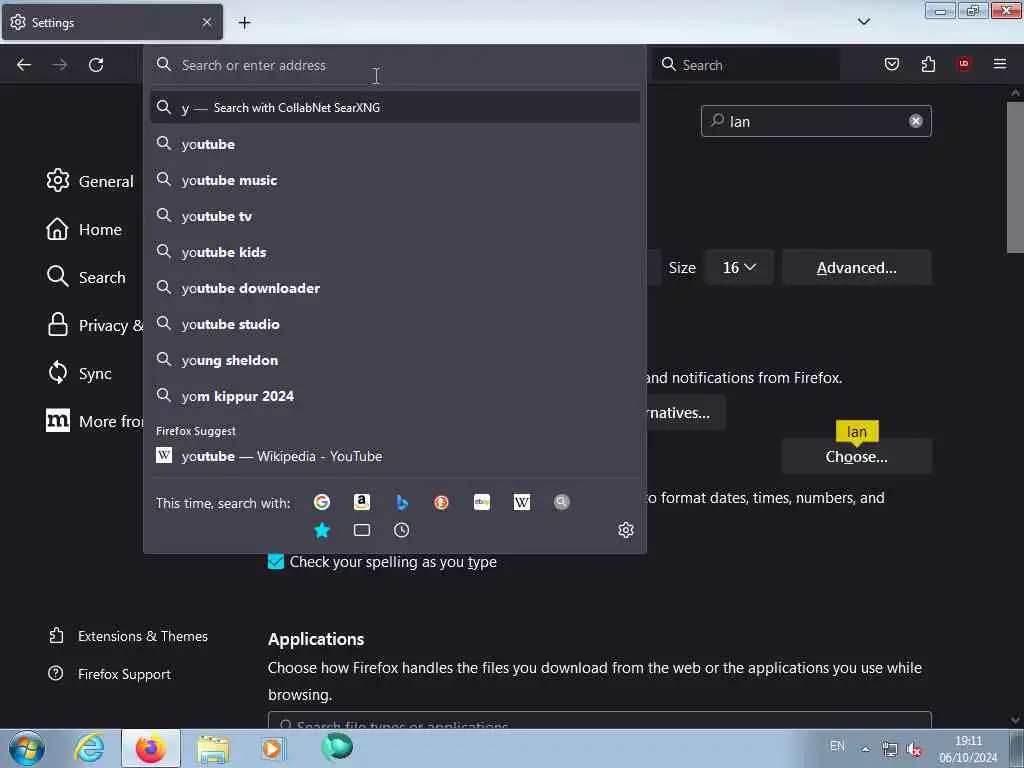Choose the 'youtube kids' suggestion
This screenshot has width=1024, height=768.
point(394,251)
